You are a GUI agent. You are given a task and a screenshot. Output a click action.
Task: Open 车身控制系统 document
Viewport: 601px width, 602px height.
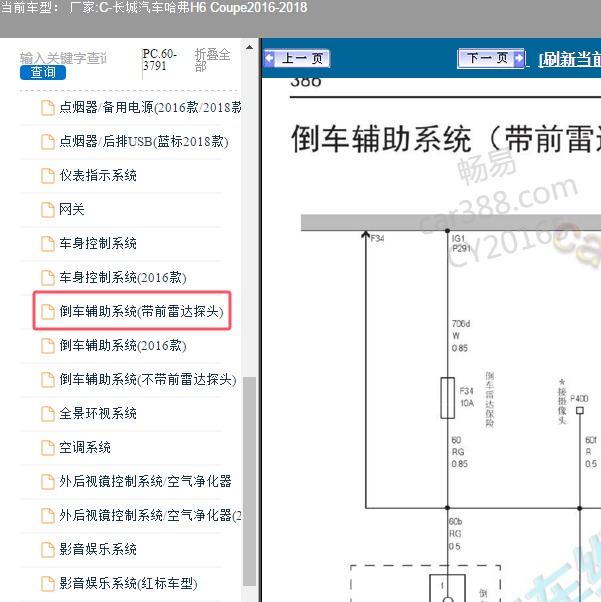(x=98, y=243)
